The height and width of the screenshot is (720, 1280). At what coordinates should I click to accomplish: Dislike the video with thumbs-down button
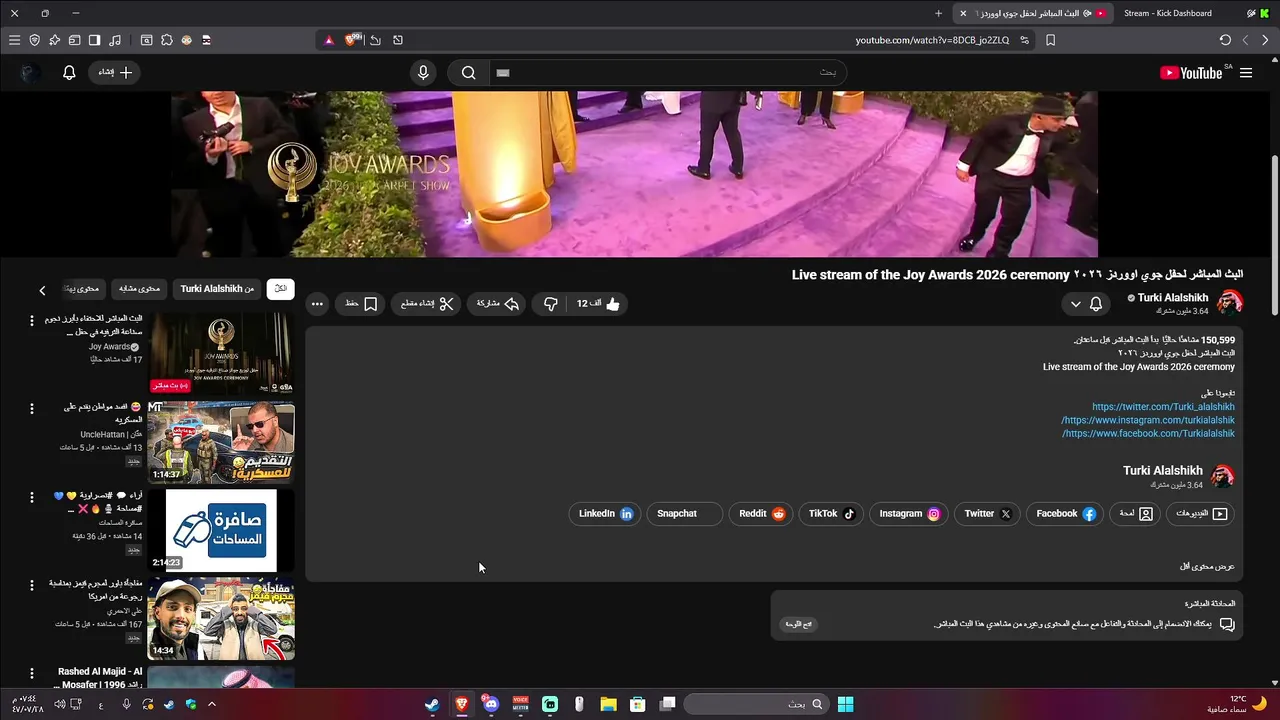tap(551, 304)
